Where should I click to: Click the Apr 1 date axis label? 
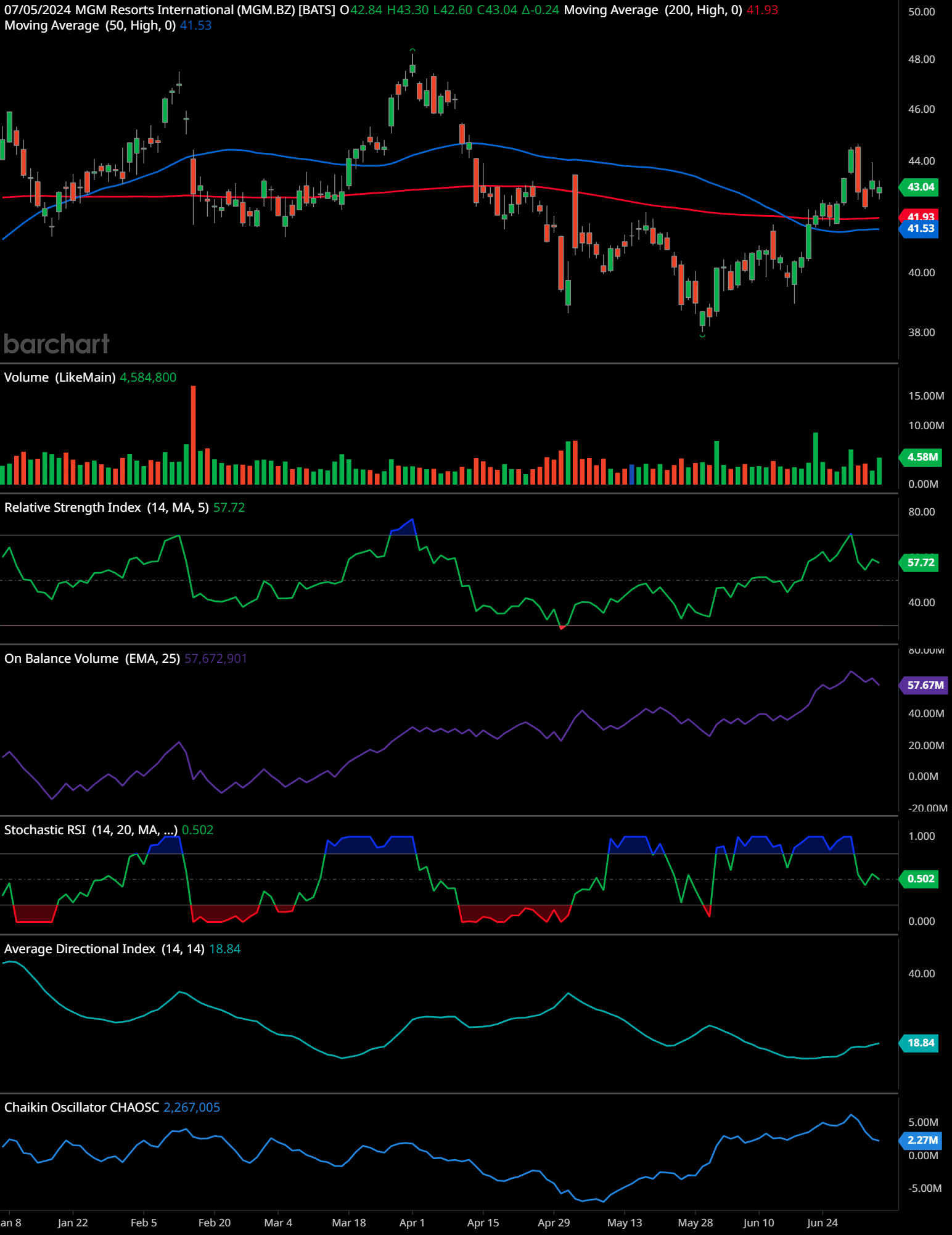coord(412,1223)
